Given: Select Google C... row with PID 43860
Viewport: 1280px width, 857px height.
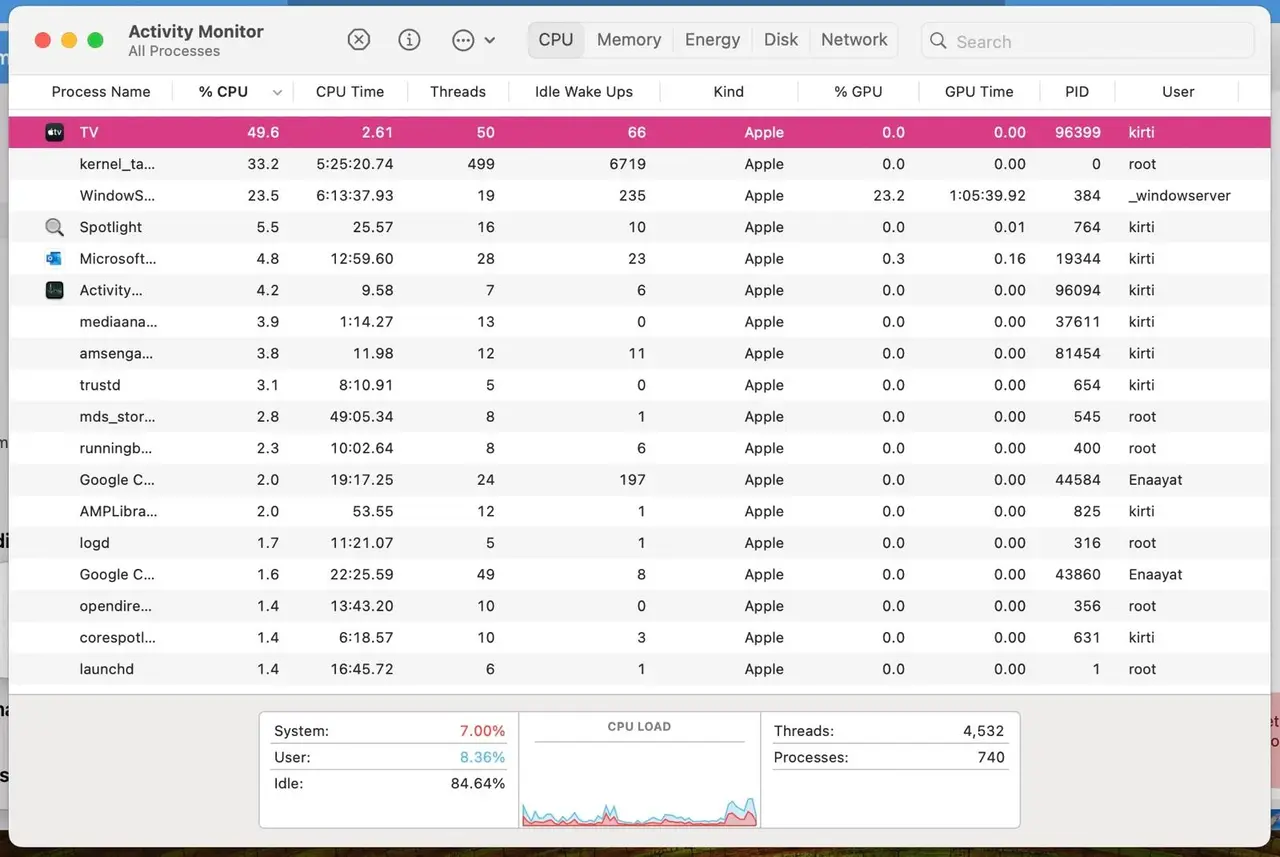Looking at the screenshot, I should click(x=640, y=575).
